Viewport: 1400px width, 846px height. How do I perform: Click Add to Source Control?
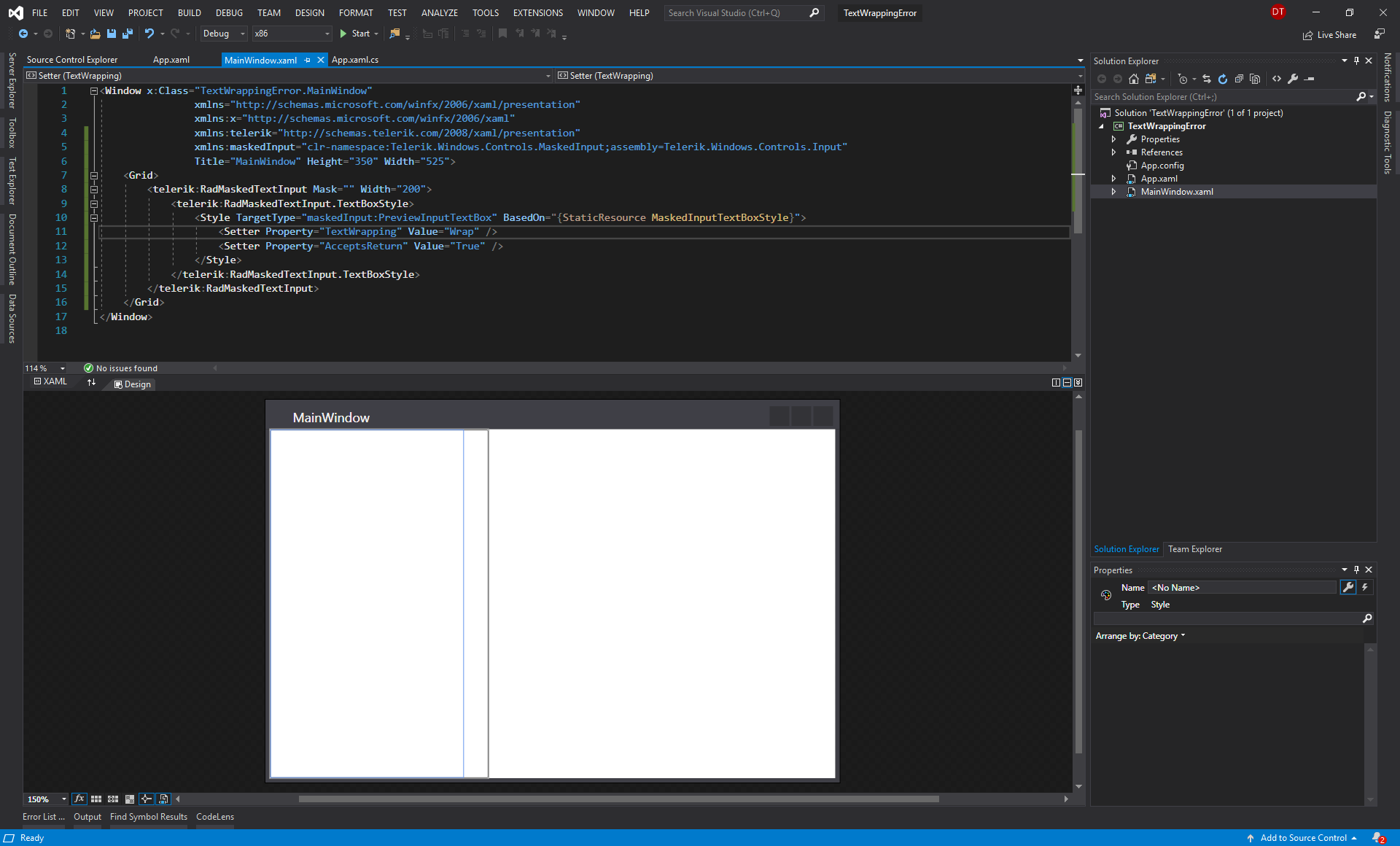1303,838
